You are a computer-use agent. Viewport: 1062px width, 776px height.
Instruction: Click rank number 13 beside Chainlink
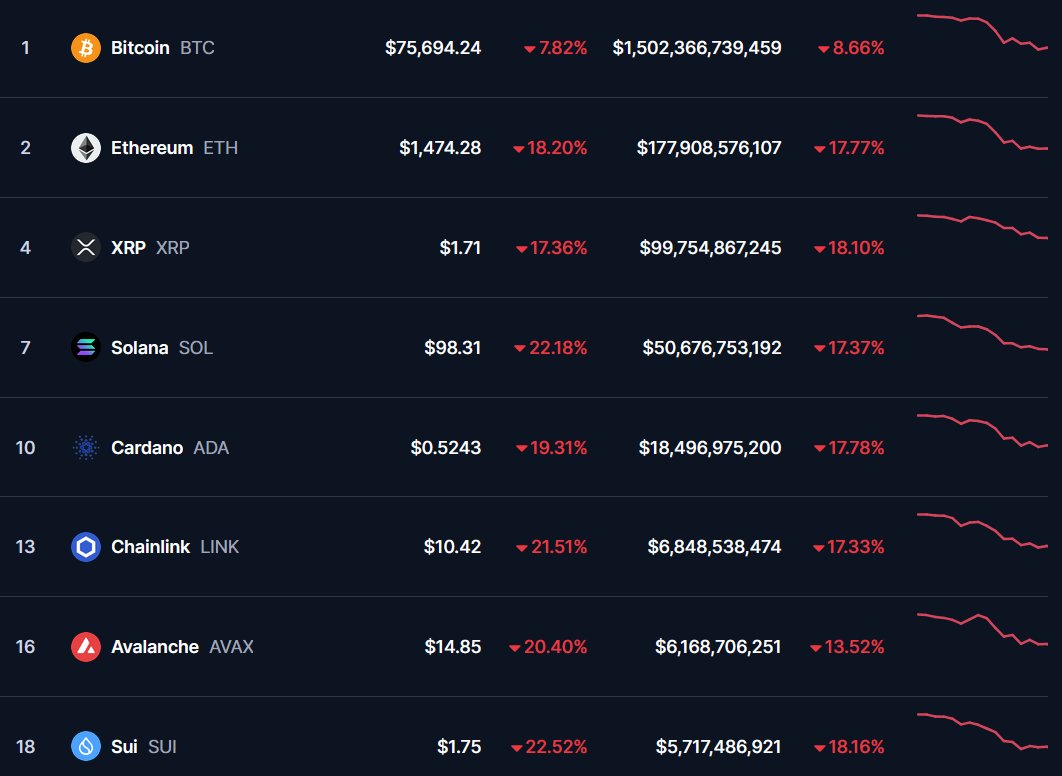coord(25,546)
